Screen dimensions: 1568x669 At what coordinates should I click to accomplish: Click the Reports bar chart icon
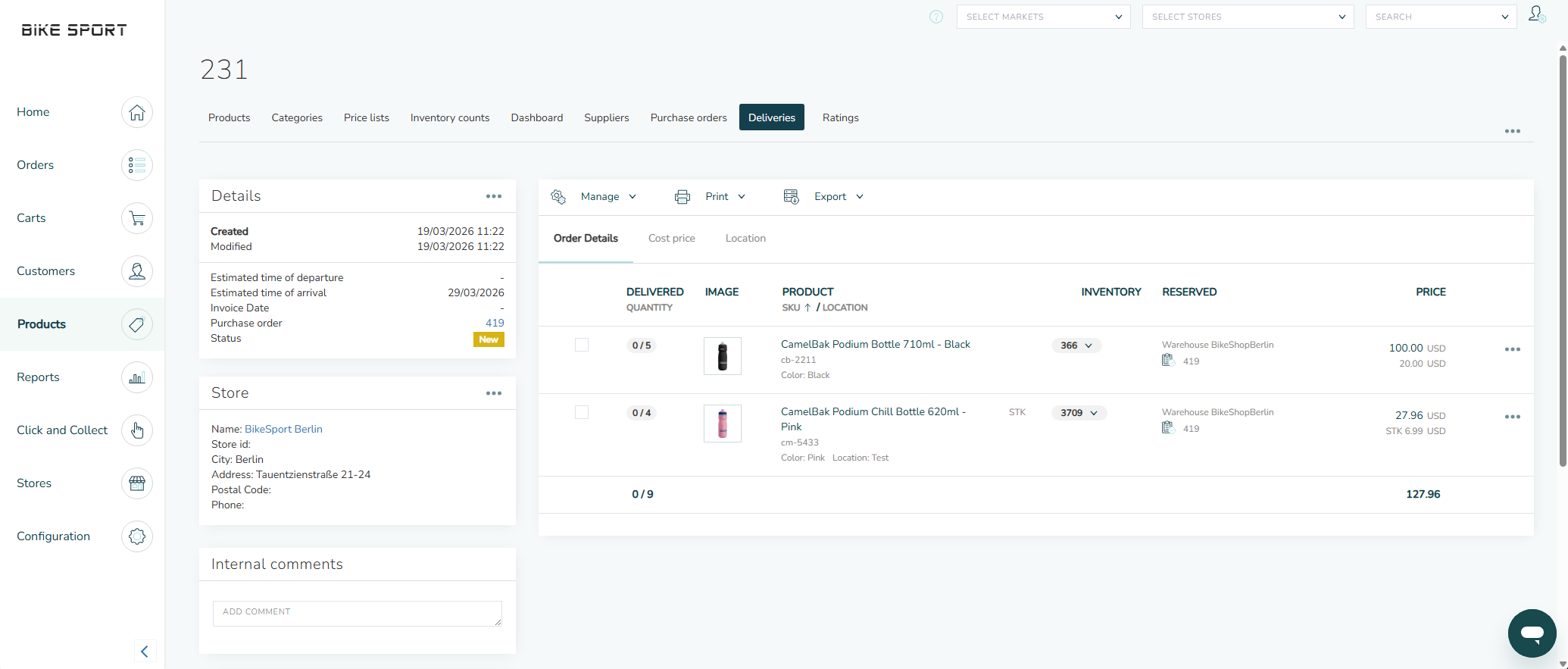[136, 377]
